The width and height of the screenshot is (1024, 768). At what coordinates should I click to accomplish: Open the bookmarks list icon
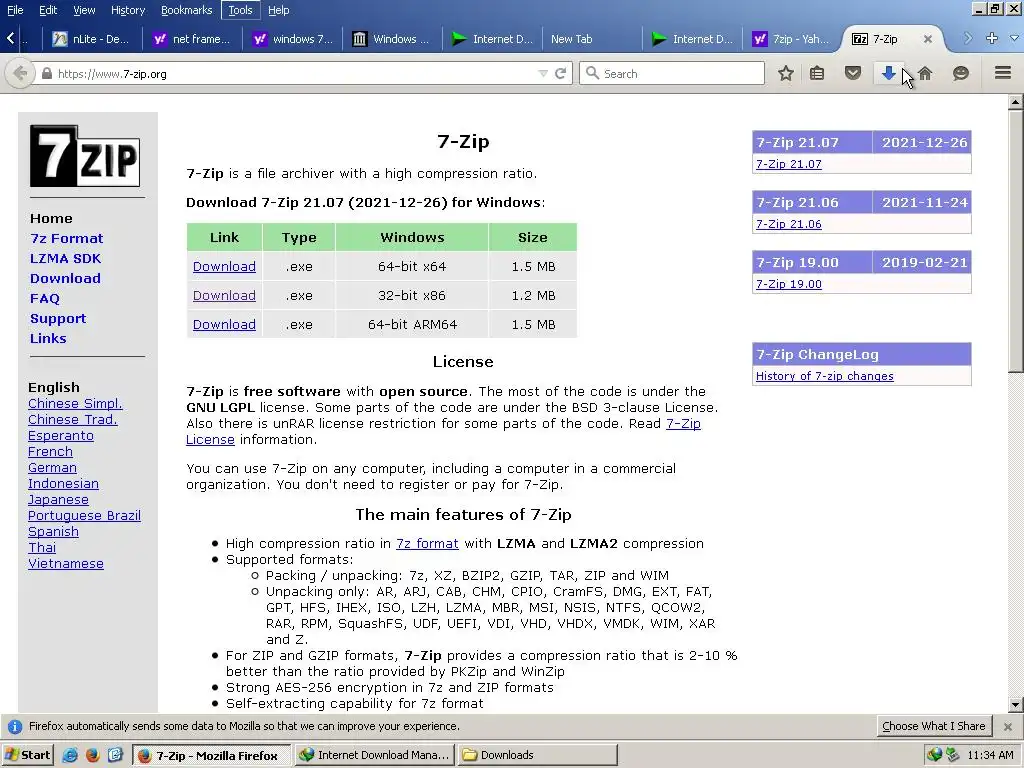[817, 73]
